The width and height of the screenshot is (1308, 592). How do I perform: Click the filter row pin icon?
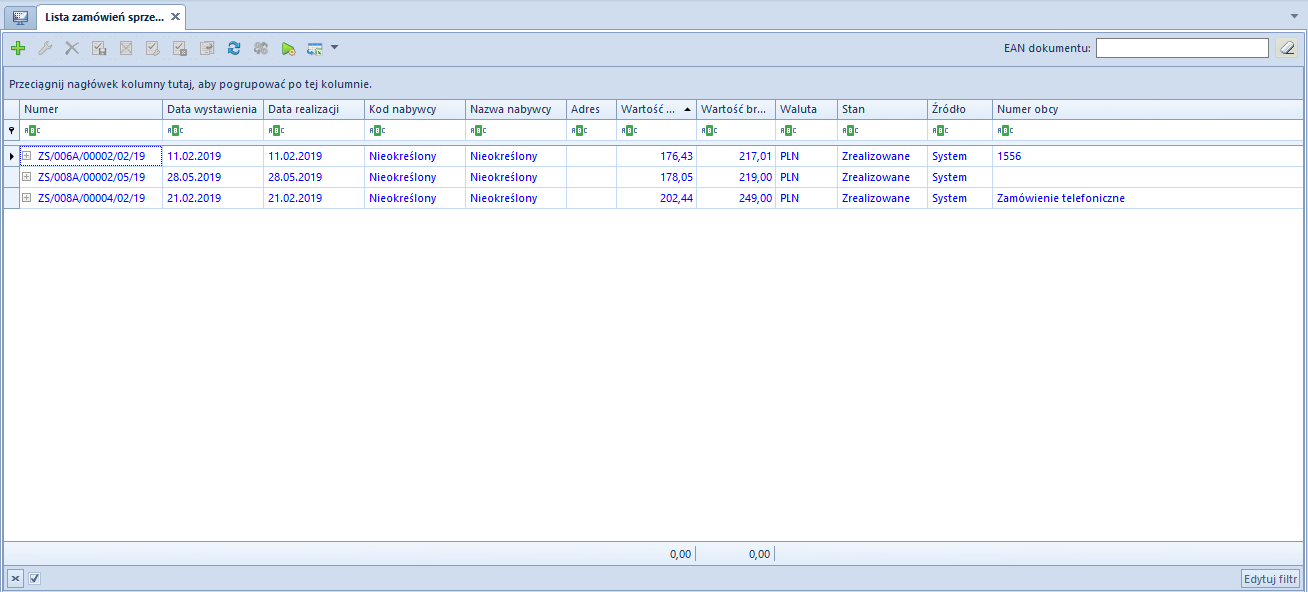coord(11,130)
